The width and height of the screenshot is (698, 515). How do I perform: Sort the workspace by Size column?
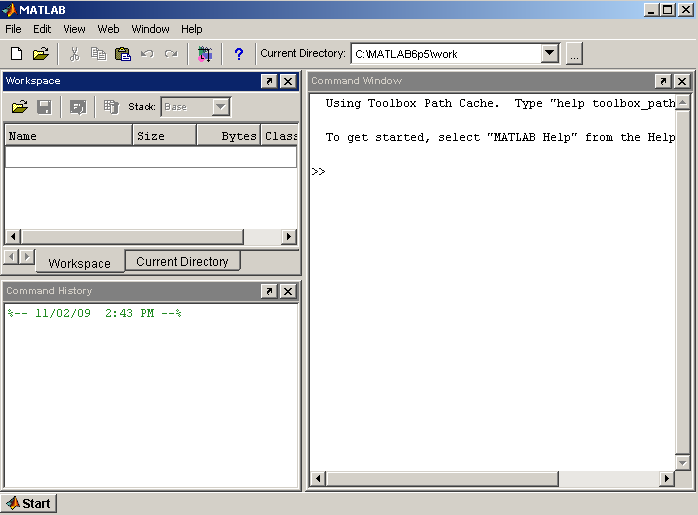[x=164, y=135]
